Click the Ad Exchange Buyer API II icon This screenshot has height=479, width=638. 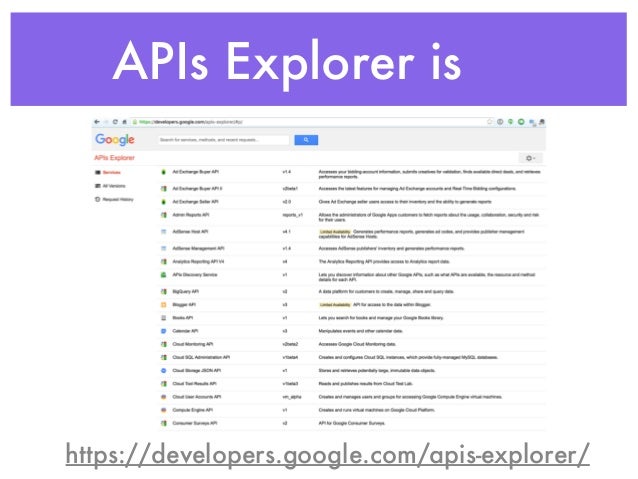[x=164, y=189]
